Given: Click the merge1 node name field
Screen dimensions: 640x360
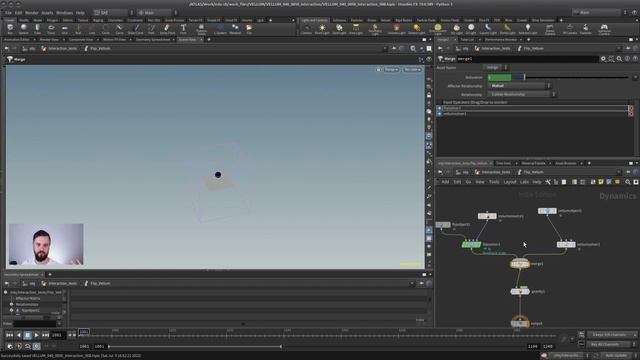Looking at the screenshot, I should click(527, 59).
